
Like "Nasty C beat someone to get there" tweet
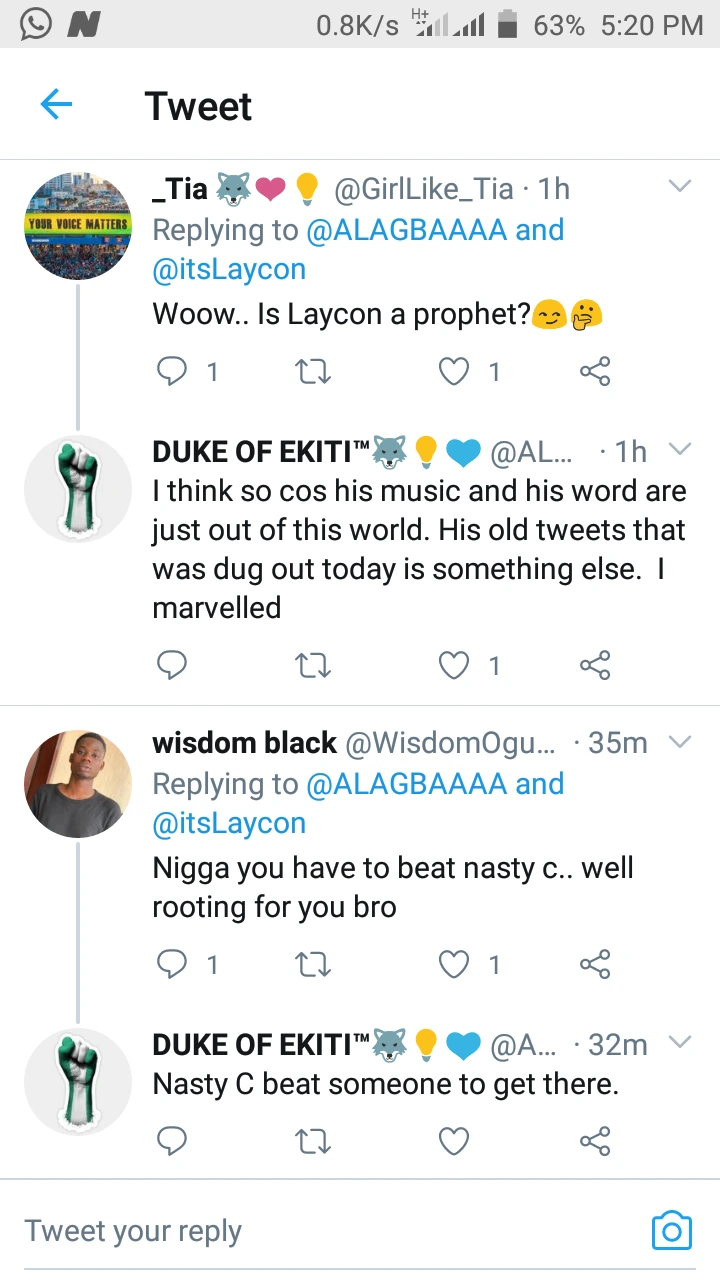tap(455, 1140)
